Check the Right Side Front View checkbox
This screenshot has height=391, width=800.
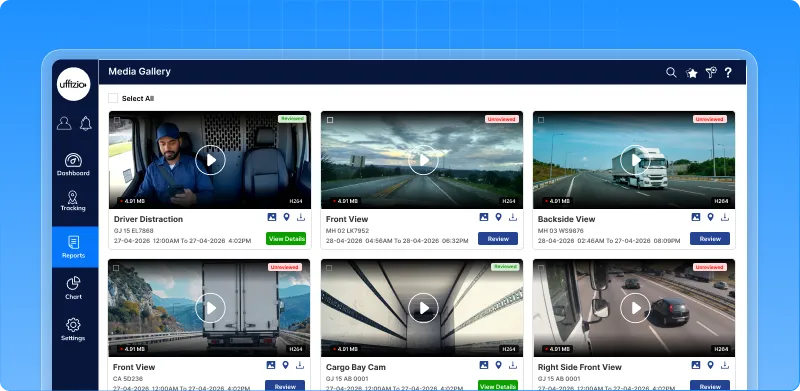coord(542,268)
